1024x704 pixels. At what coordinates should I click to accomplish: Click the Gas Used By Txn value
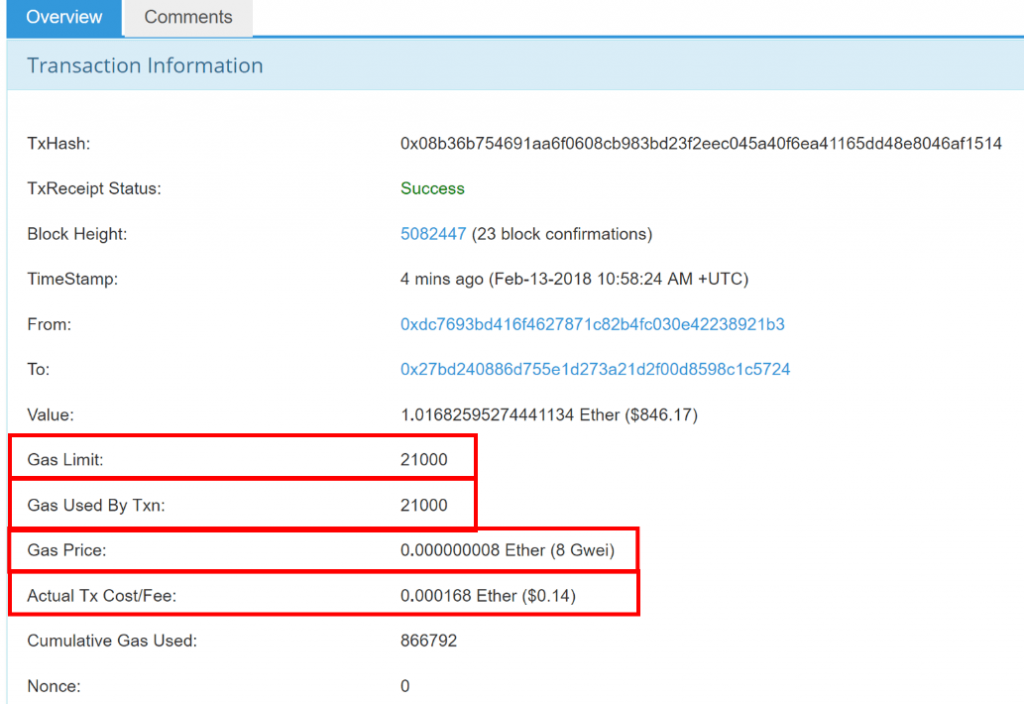(x=424, y=505)
